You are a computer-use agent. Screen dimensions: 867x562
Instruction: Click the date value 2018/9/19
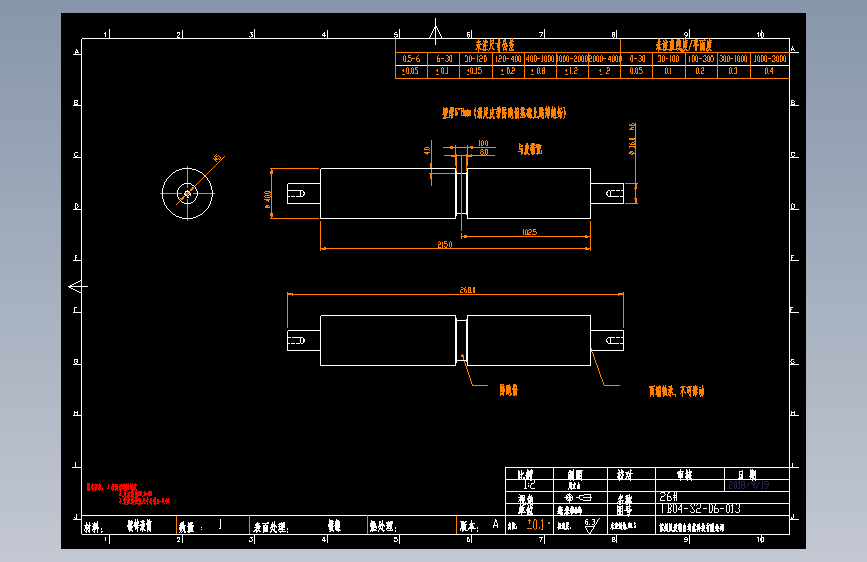(x=749, y=485)
